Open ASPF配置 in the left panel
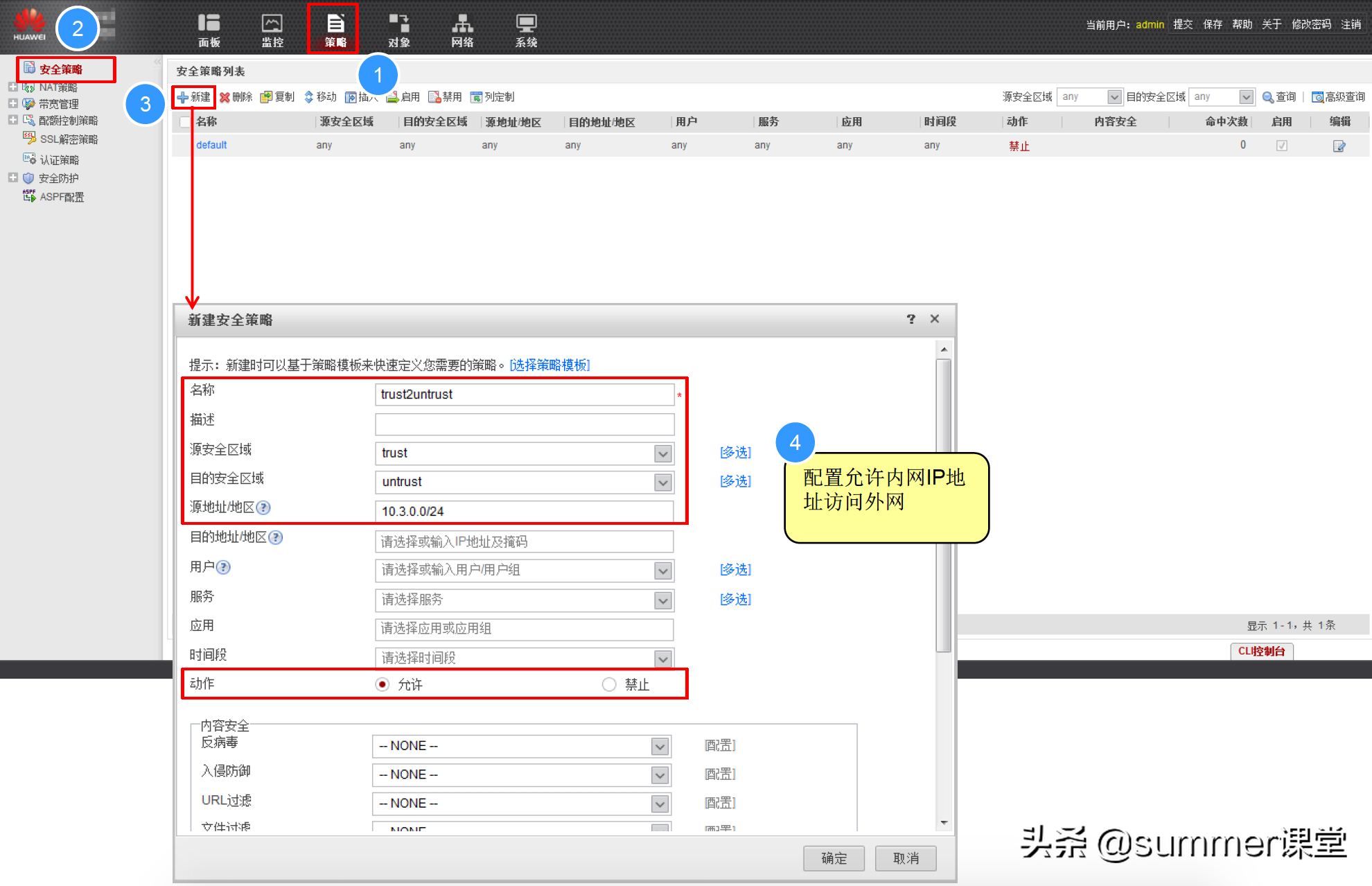The image size is (1372, 886). 61,196
